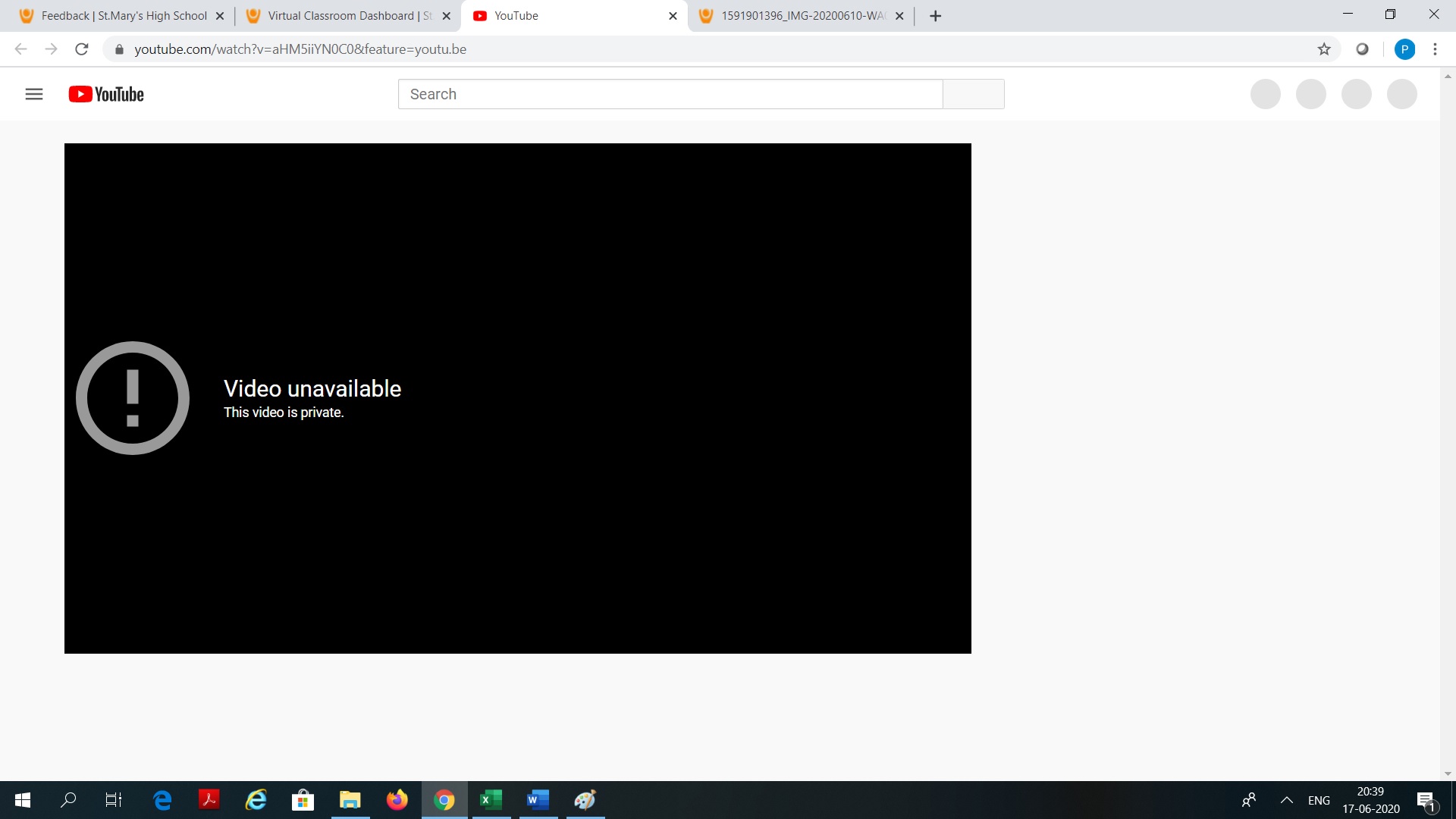The width and height of the screenshot is (1456, 819).
Task: Minimize the Chrome window
Action: point(1348,14)
